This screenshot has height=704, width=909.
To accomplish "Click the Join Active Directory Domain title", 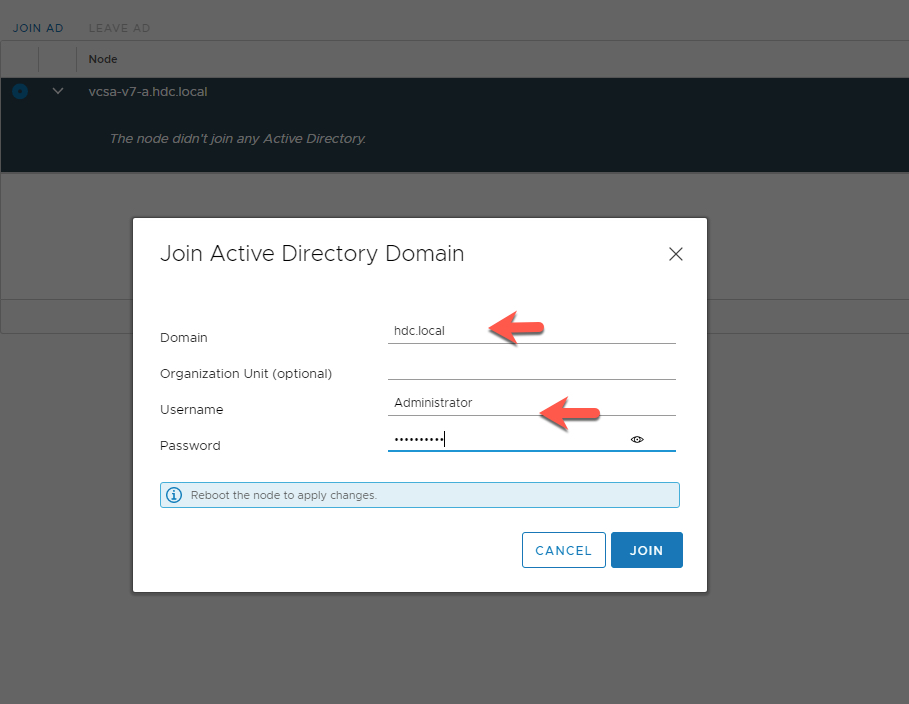I will click(x=312, y=253).
